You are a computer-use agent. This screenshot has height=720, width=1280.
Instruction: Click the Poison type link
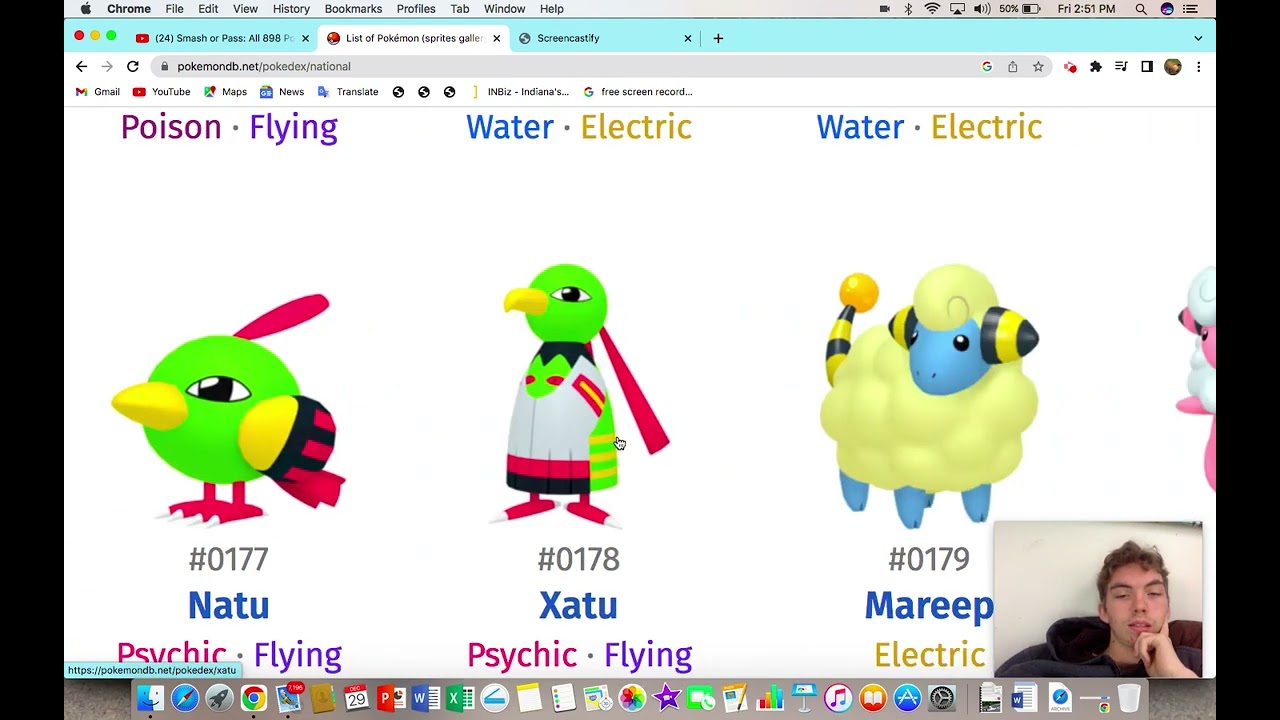coord(171,127)
